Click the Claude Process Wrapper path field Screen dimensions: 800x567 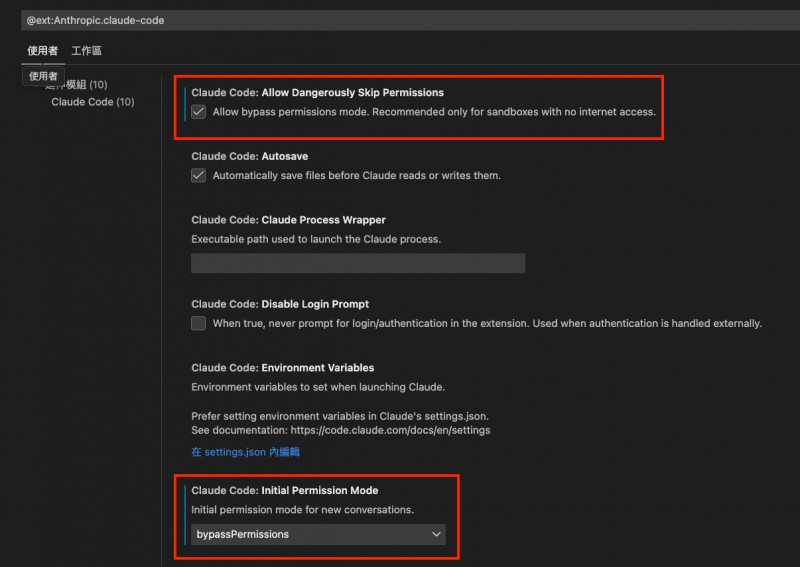pyautogui.click(x=357, y=263)
